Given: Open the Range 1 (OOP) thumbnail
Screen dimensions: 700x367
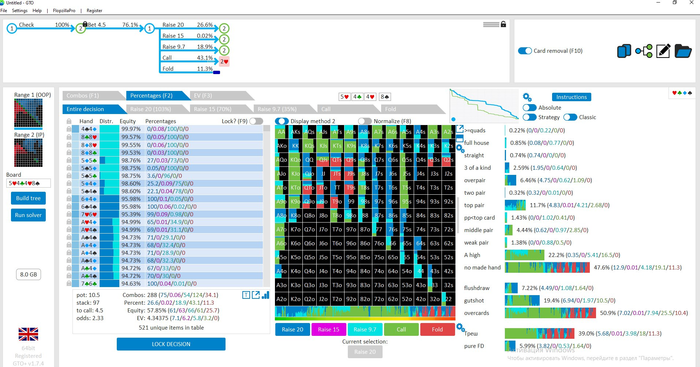Looking at the screenshot, I should pos(28,113).
